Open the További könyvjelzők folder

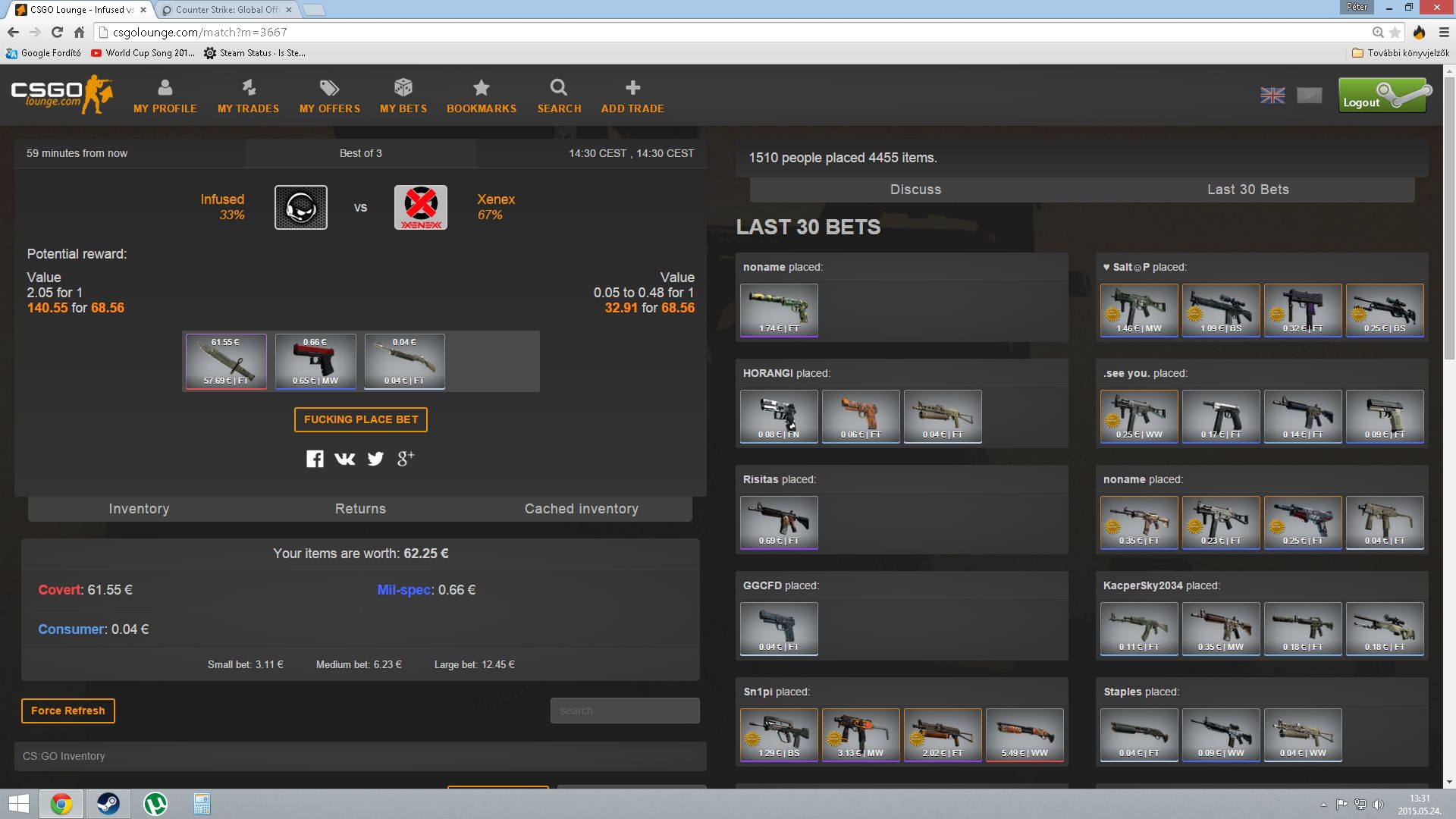[x=1400, y=53]
